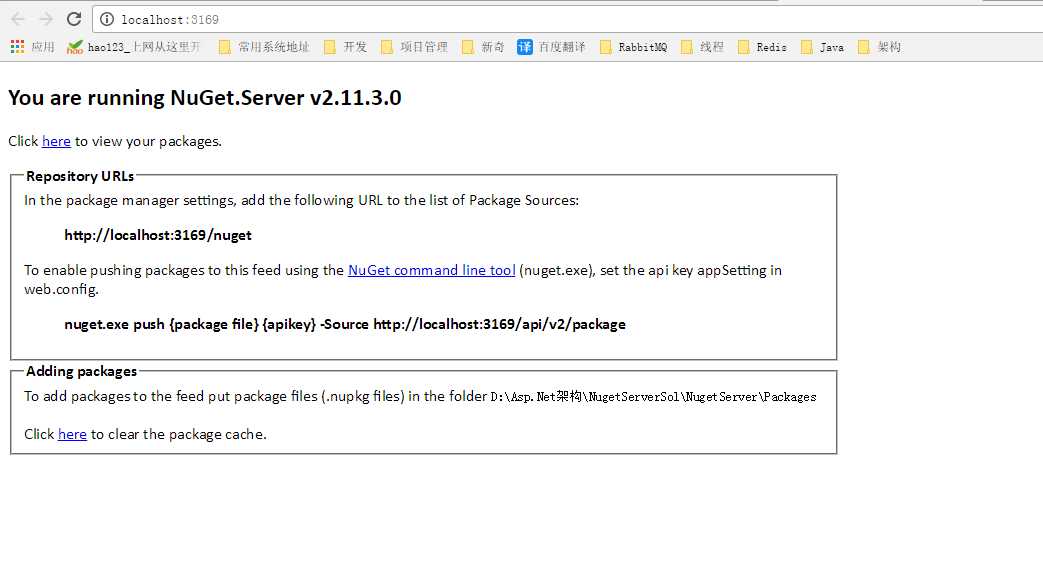The image size is (1043, 569).
Task: Click the site info icon in address bar
Action: pos(106,19)
